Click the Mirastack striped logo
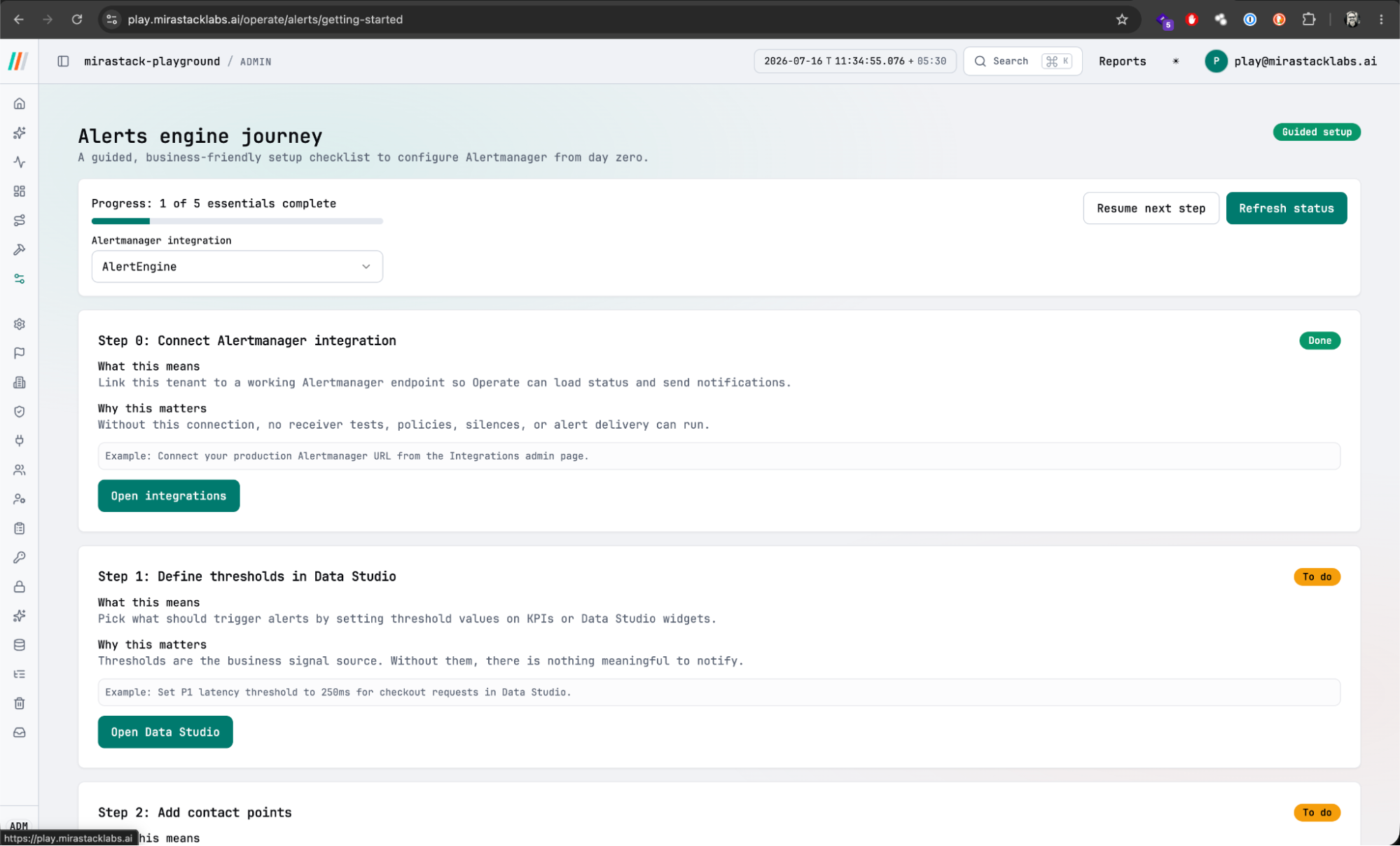The image size is (1400, 846). pyautogui.click(x=19, y=62)
